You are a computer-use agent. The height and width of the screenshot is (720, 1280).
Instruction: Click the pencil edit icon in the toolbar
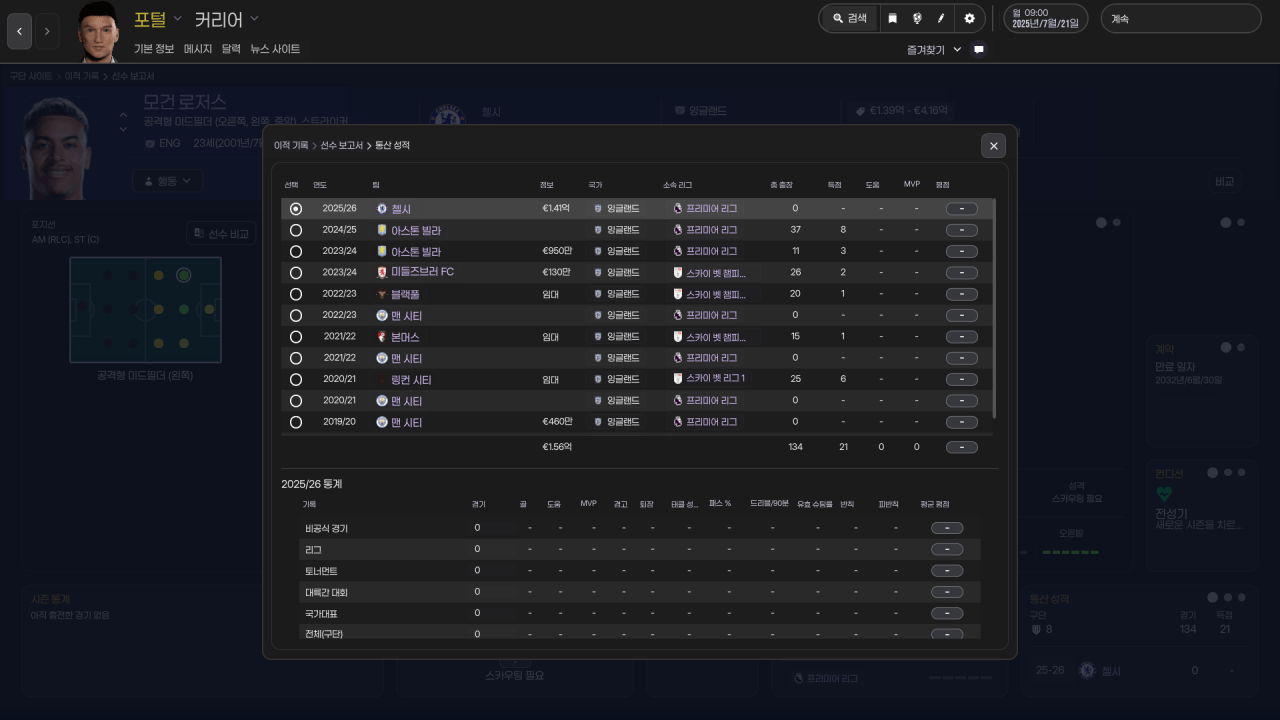tap(941, 18)
